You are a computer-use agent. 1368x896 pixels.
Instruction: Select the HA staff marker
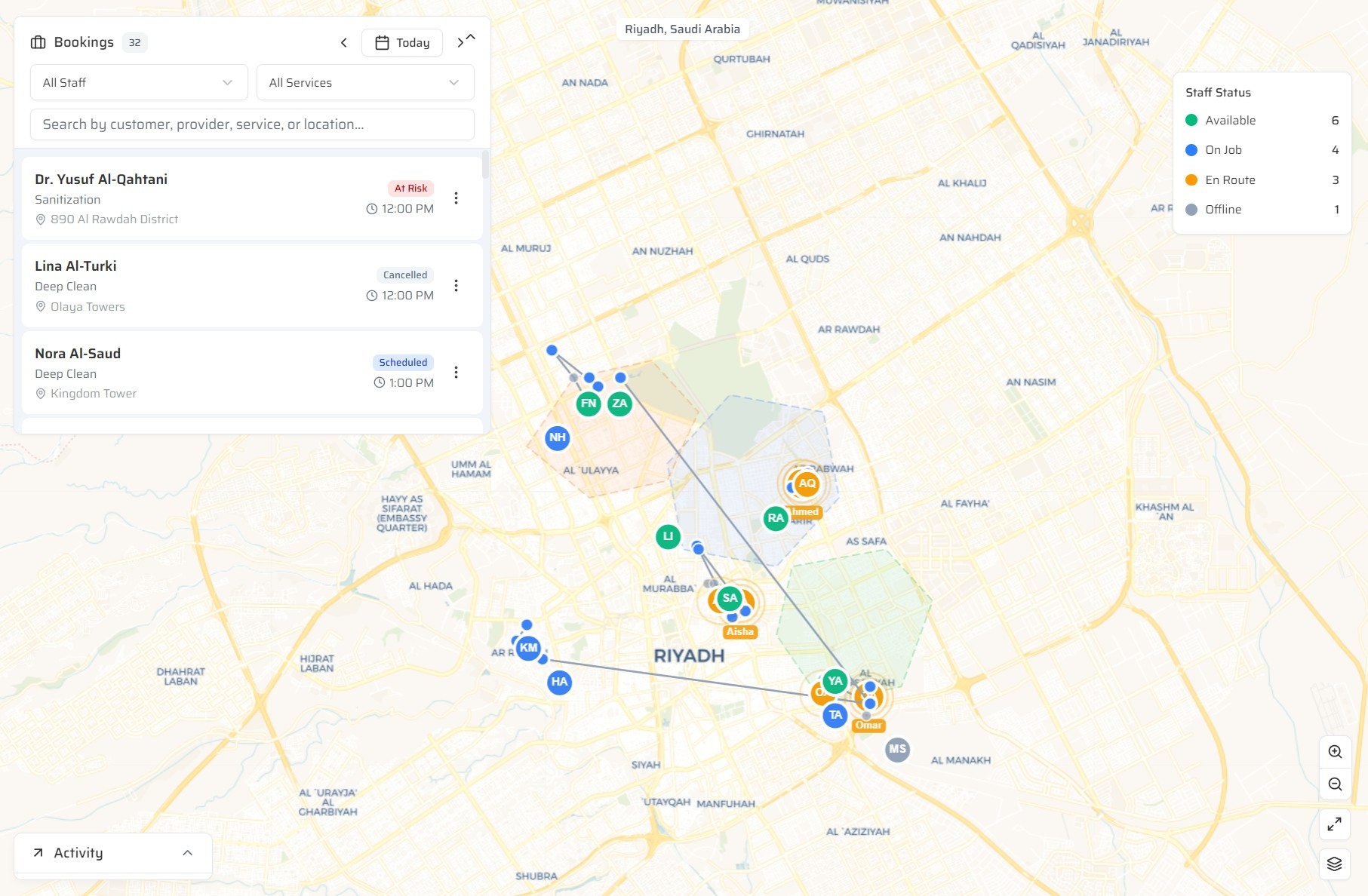pos(559,682)
